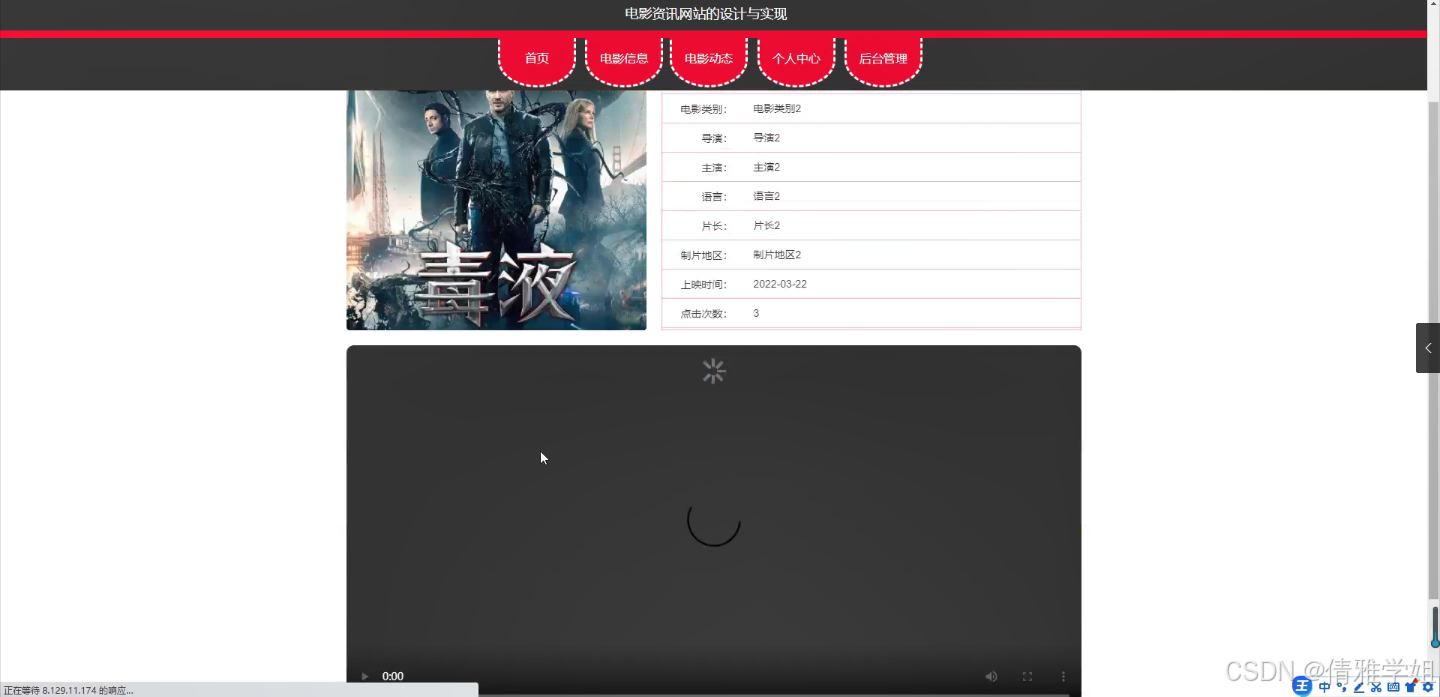Click the input method scissors screenshot icon
Screen dimensions: 1440x697
(x=1376, y=687)
